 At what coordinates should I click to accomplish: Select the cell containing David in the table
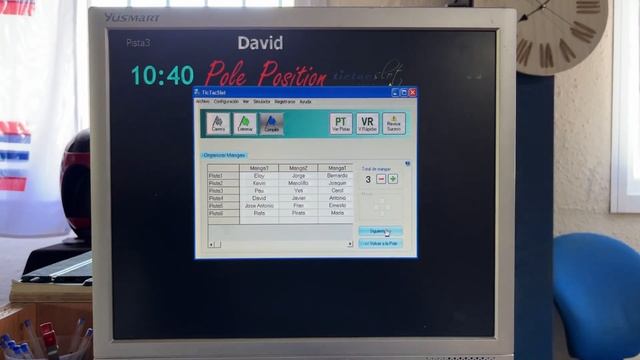[x=259, y=198]
